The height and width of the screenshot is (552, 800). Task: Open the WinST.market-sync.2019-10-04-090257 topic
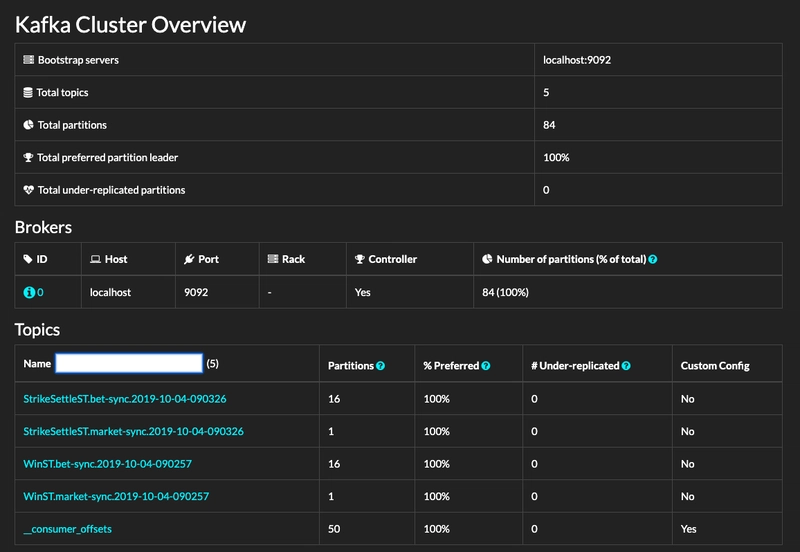click(x=116, y=496)
